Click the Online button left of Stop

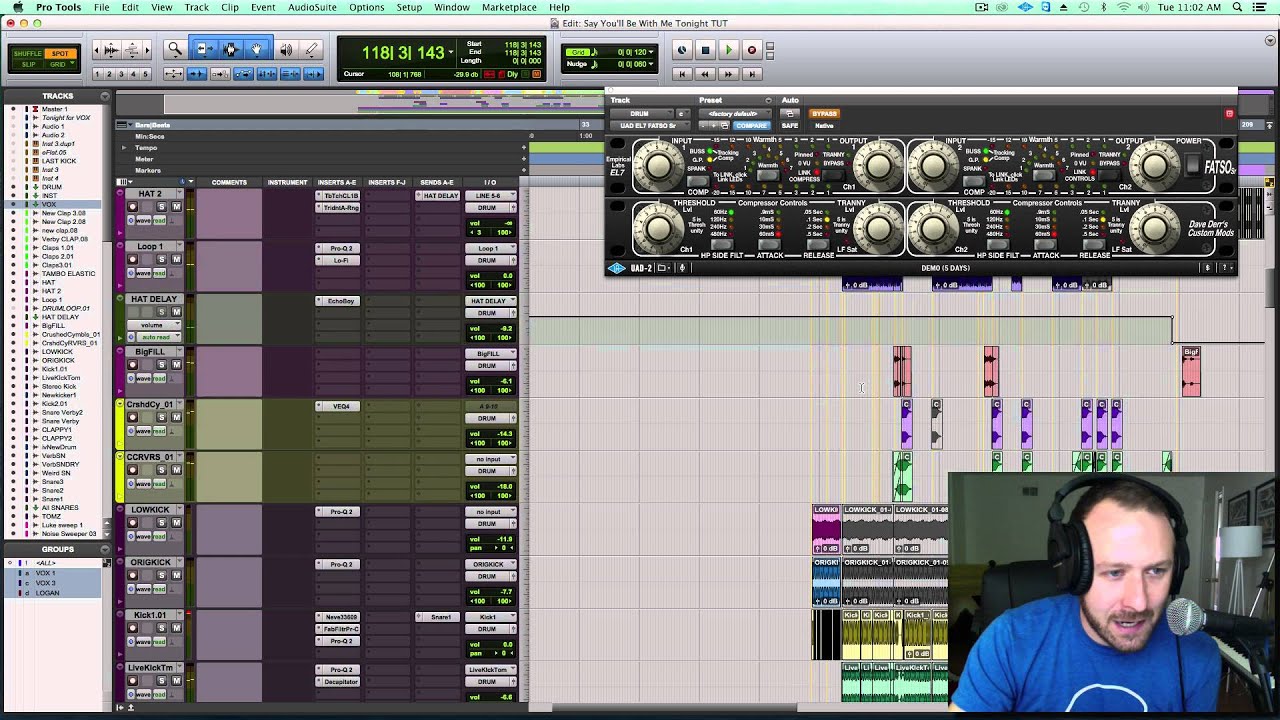pos(682,50)
